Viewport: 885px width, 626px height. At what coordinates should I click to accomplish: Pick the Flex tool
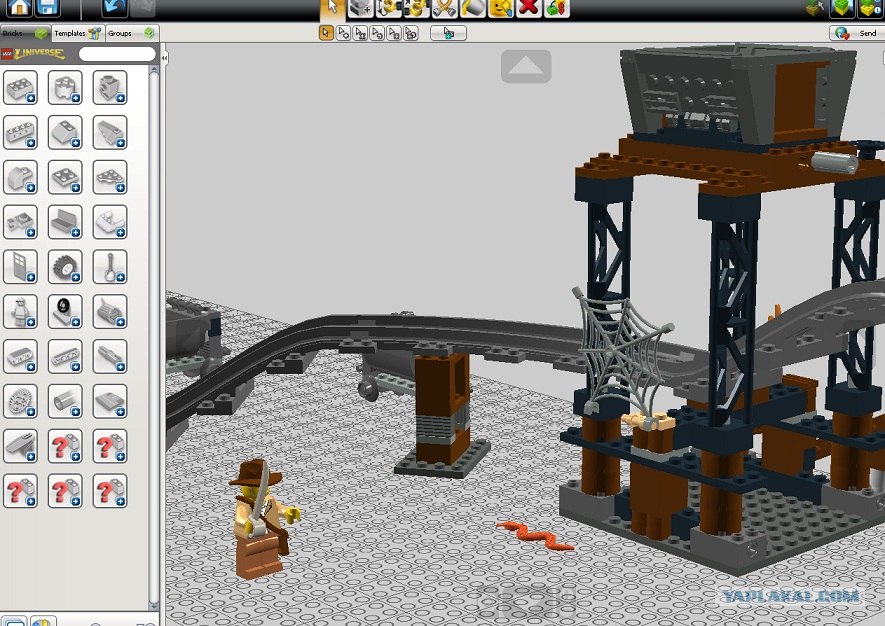coord(445,8)
